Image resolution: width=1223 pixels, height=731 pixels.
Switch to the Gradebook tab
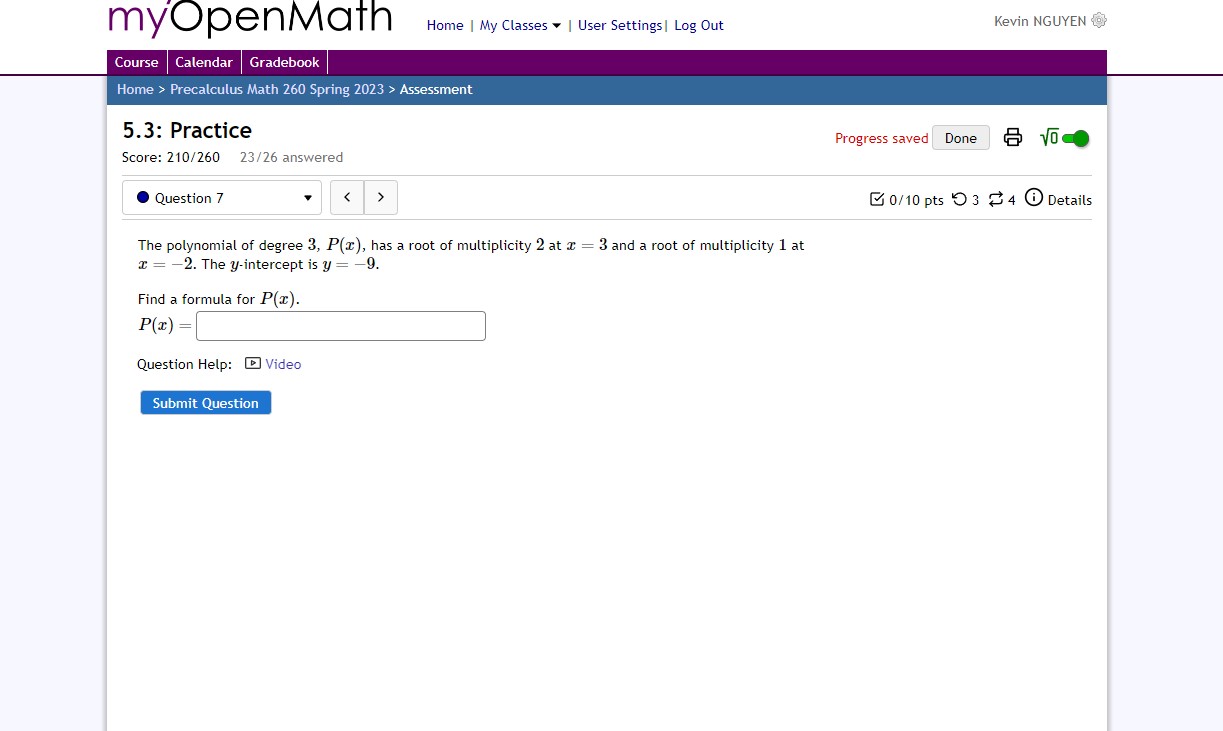[284, 61]
